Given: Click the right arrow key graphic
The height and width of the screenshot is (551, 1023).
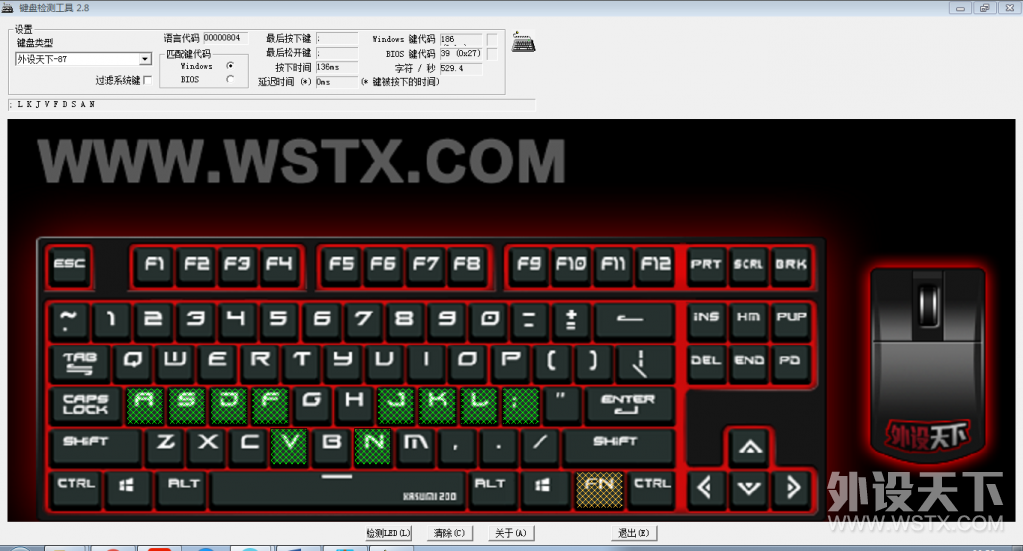Looking at the screenshot, I should point(791,488).
